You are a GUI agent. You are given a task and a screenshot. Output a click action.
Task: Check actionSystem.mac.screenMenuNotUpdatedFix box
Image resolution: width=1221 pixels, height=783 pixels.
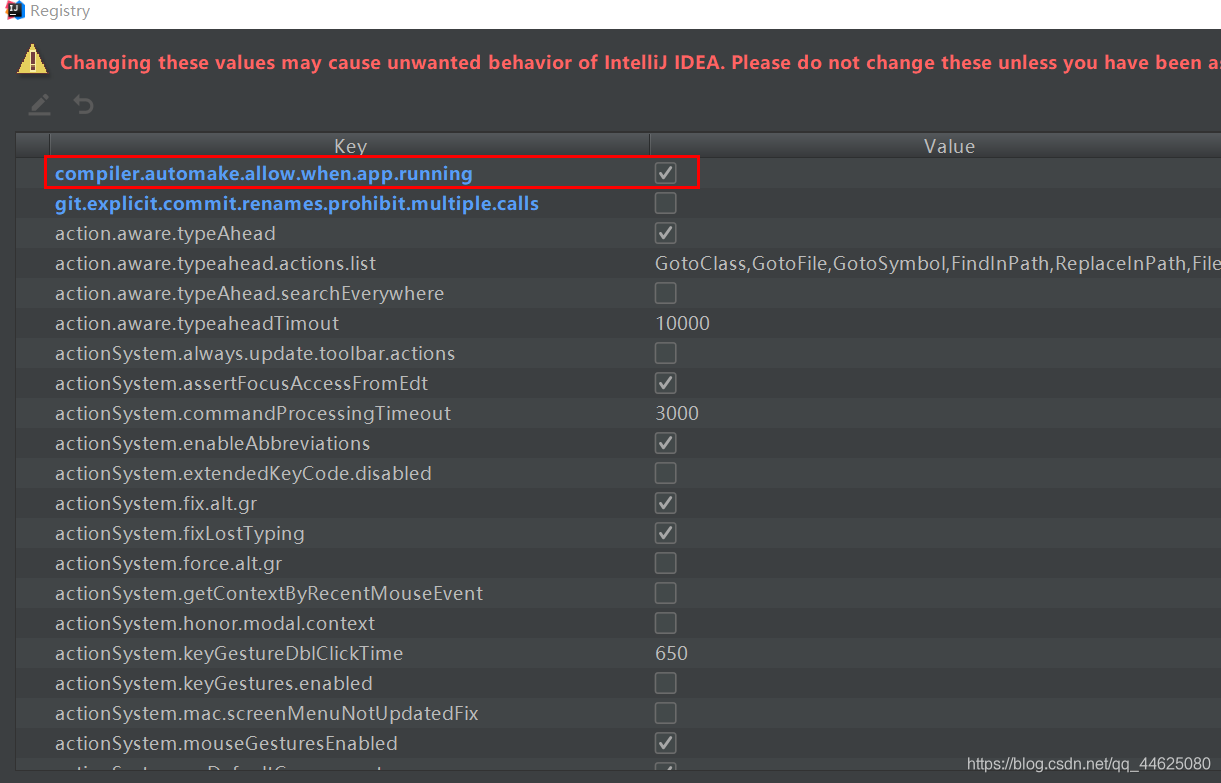(x=665, y=713)
